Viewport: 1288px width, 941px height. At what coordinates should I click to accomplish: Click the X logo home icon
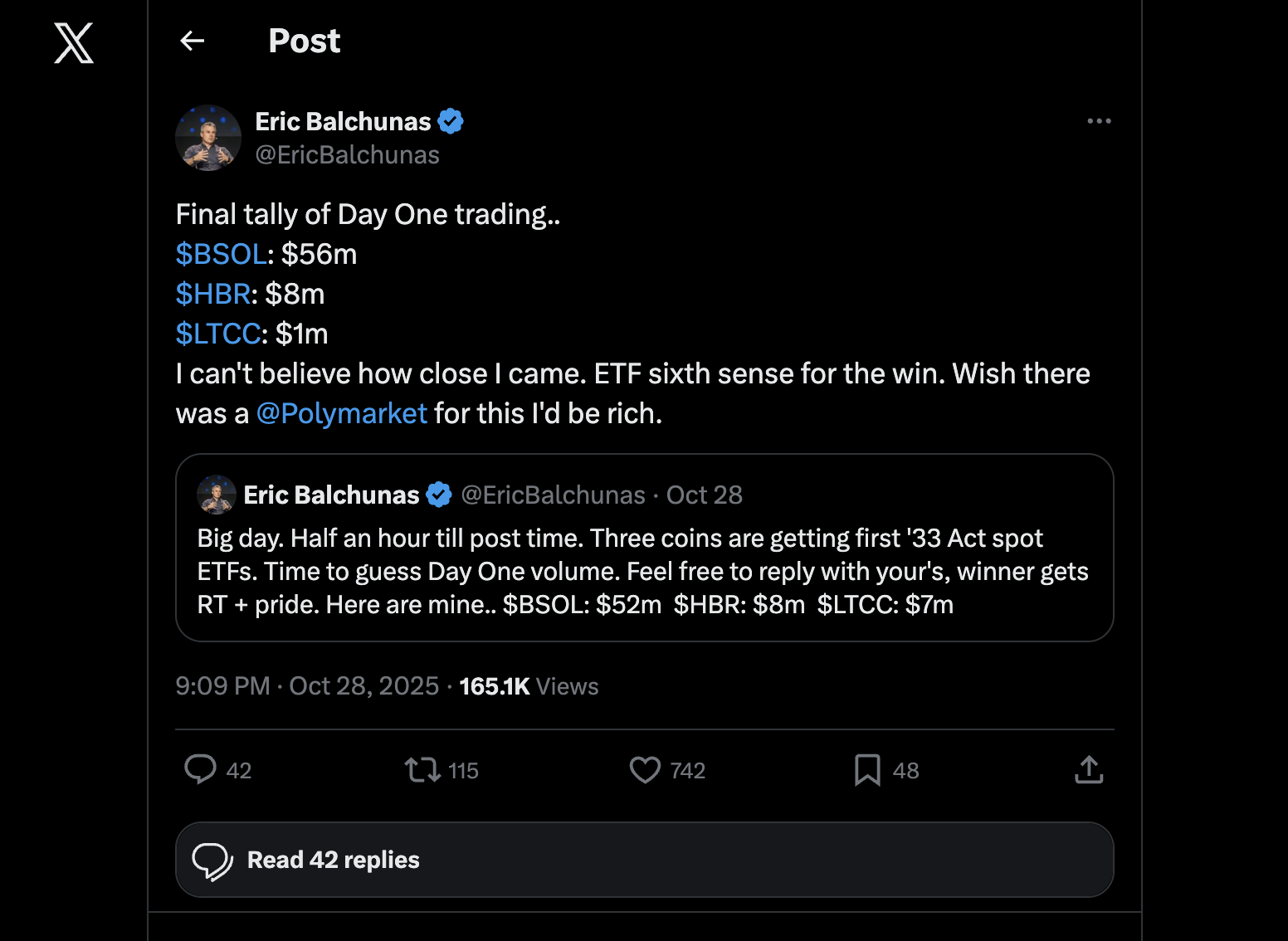tap(74, 43)
